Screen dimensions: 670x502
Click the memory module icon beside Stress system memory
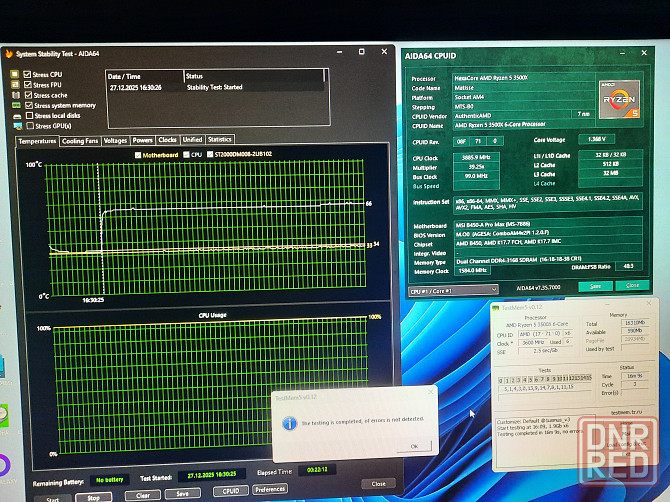point(16,105)
